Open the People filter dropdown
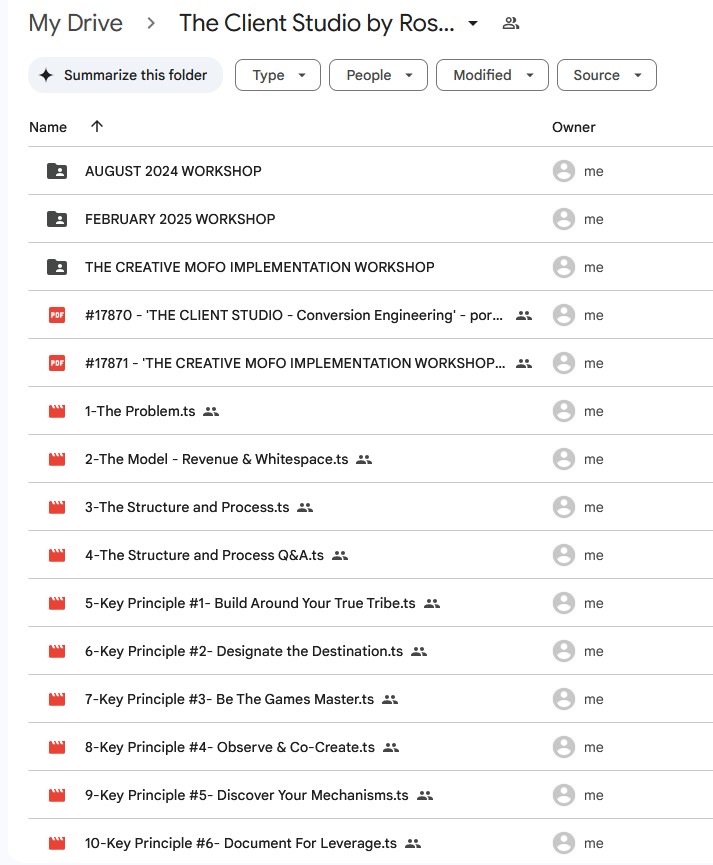Image resolution: width=713 pixels, height=865 pixels. [378, 75]
